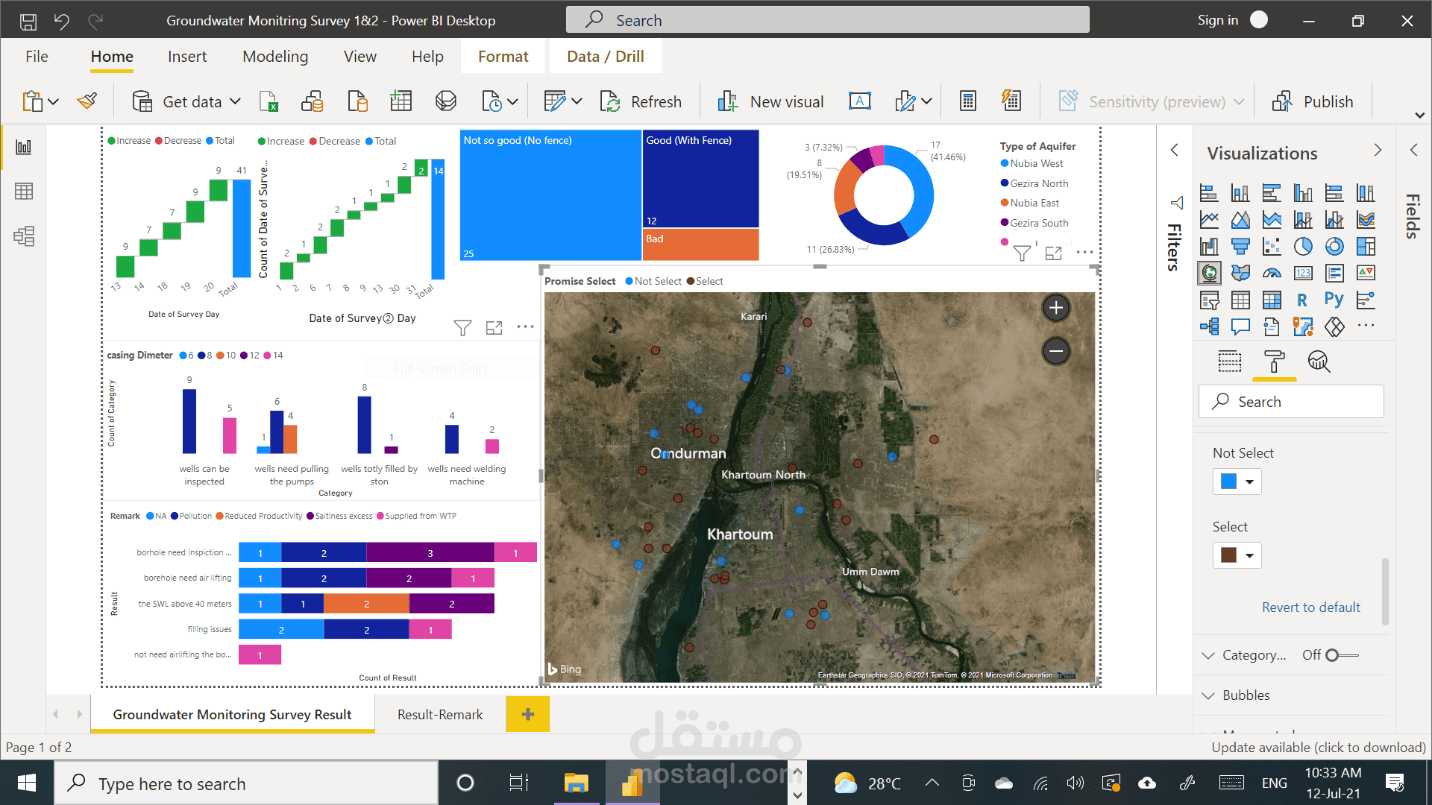Insert a Text box from ribbon
1432x805 pixels.
click(x=859, y=101)
